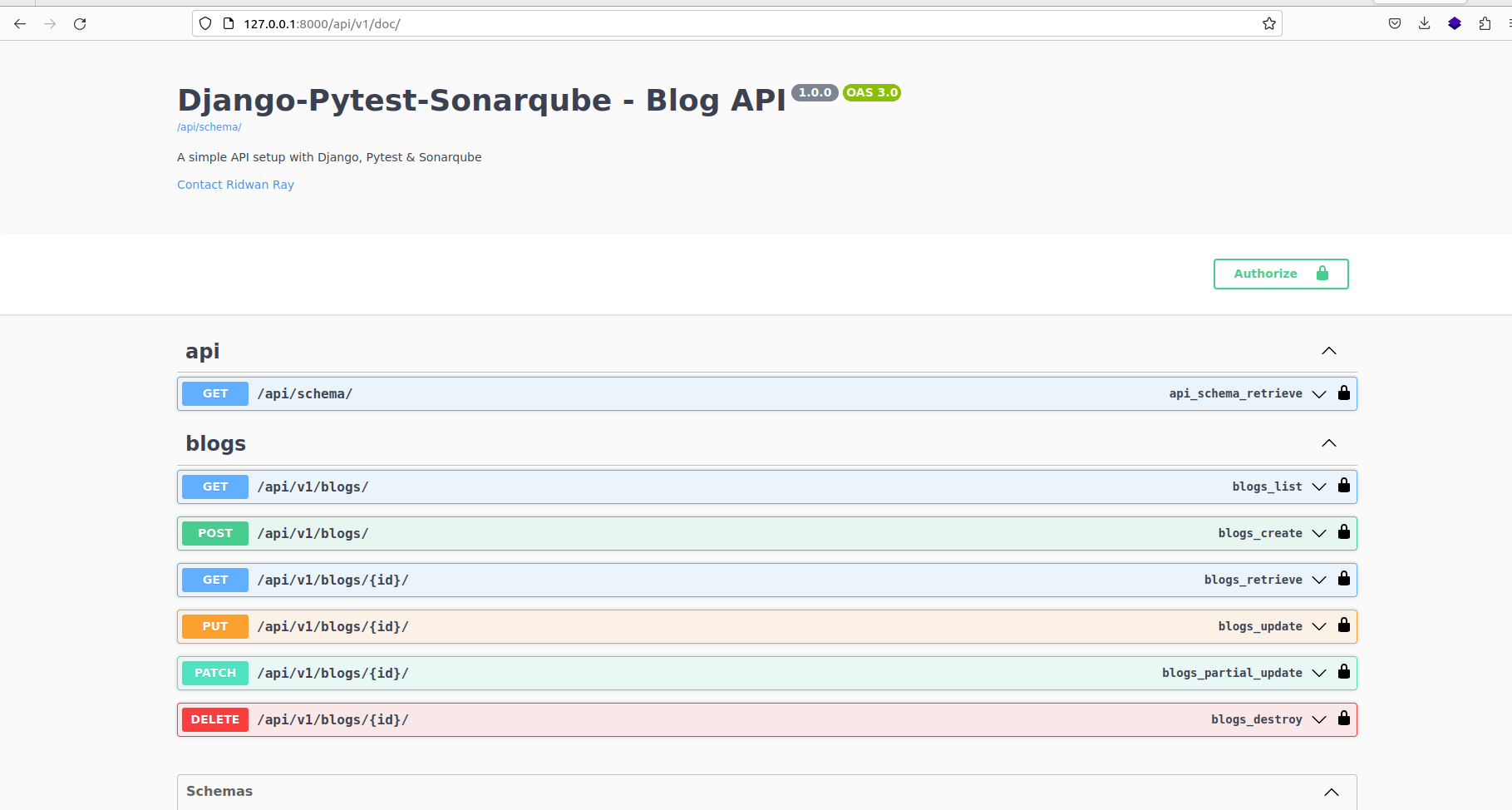Click the PATCH badge for /api/v1/blogs/{id}/

(x=215, y=673)
